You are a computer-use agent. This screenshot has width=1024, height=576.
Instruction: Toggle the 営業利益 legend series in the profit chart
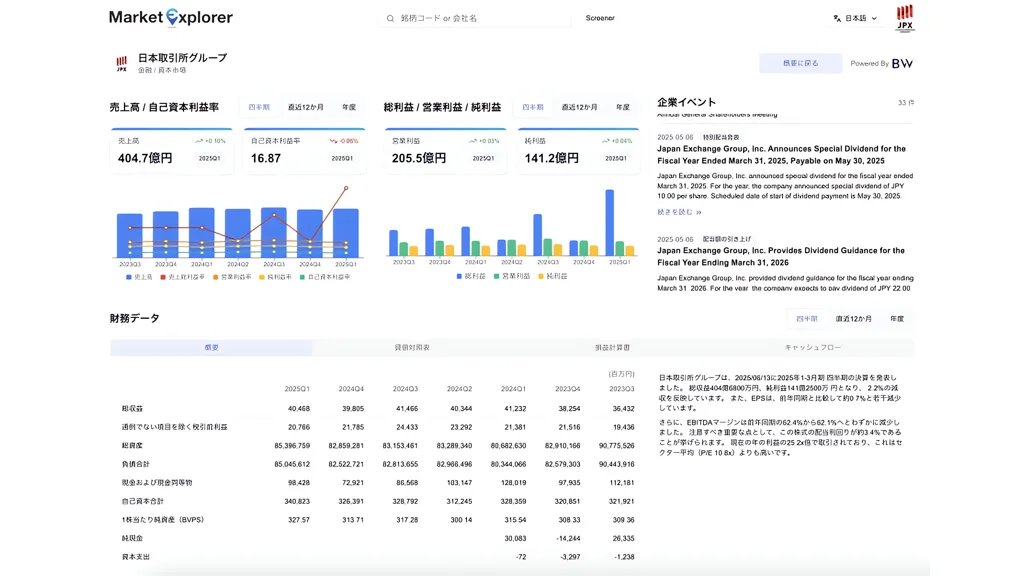point(512,276)
